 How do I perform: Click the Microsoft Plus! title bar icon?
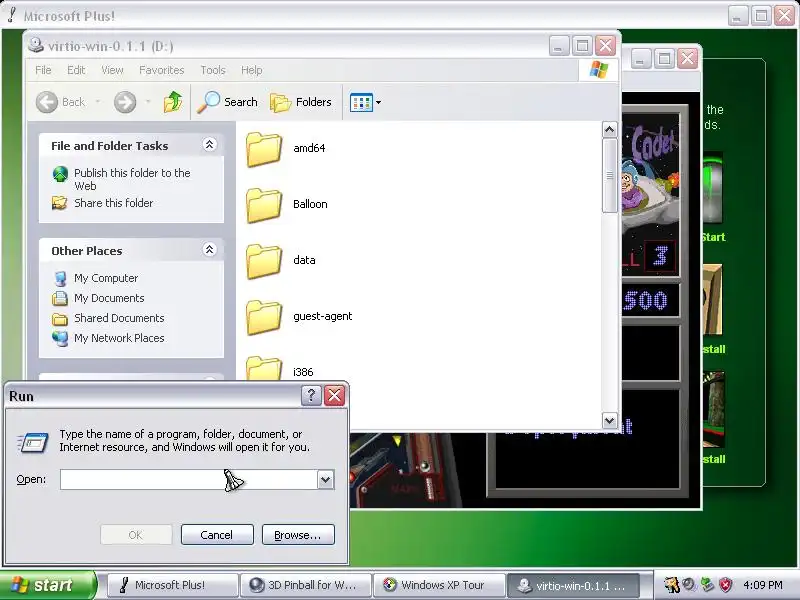click(12, 15)
